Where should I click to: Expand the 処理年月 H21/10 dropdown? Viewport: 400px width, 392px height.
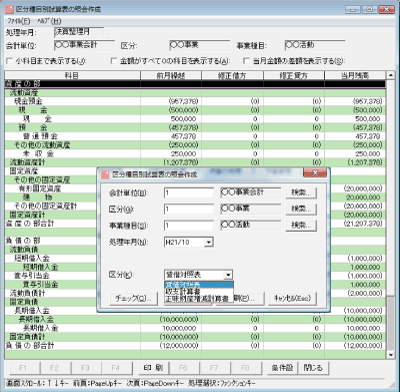pos(208,242)
